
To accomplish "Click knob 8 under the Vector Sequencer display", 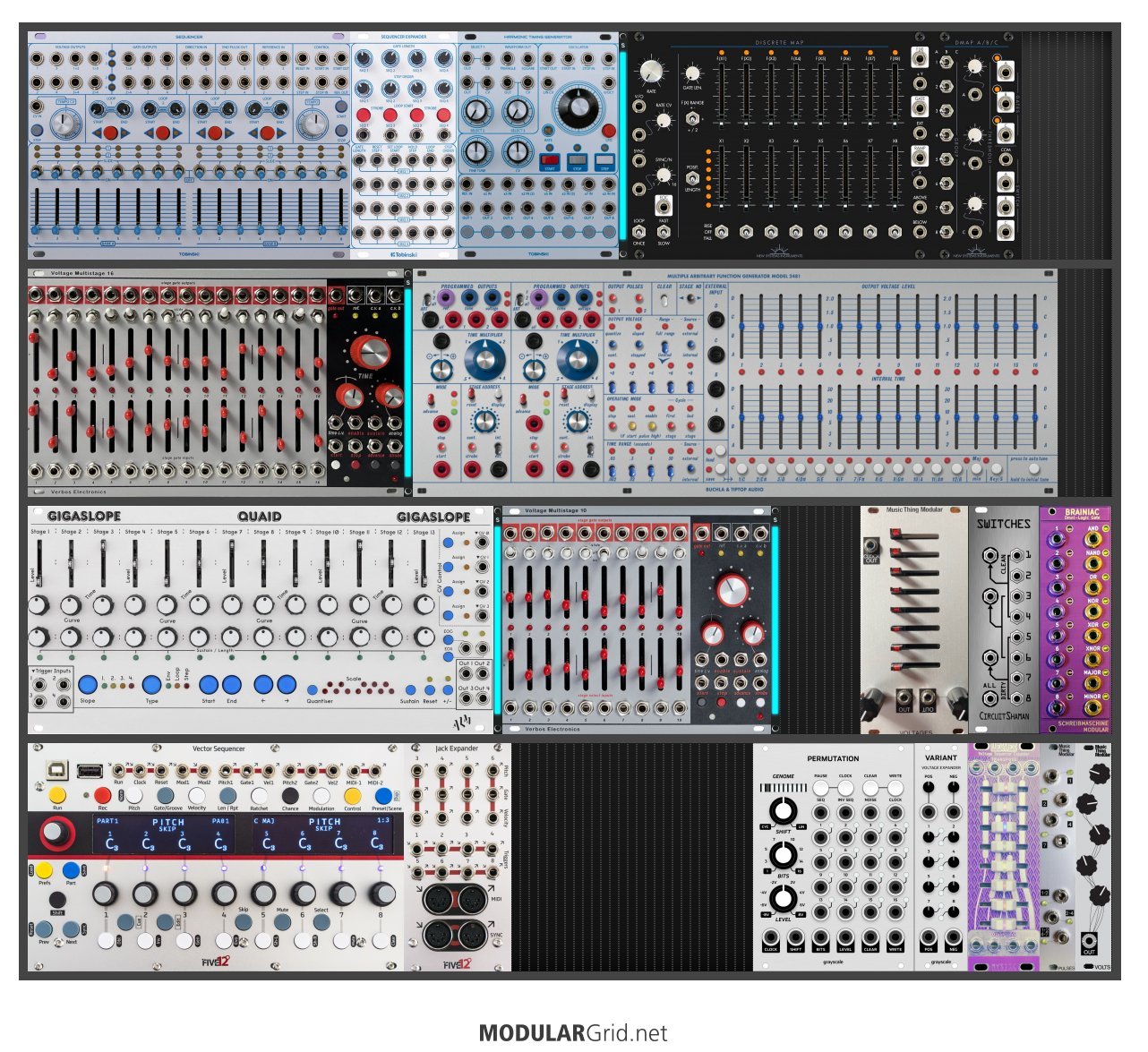I will 382,894.
